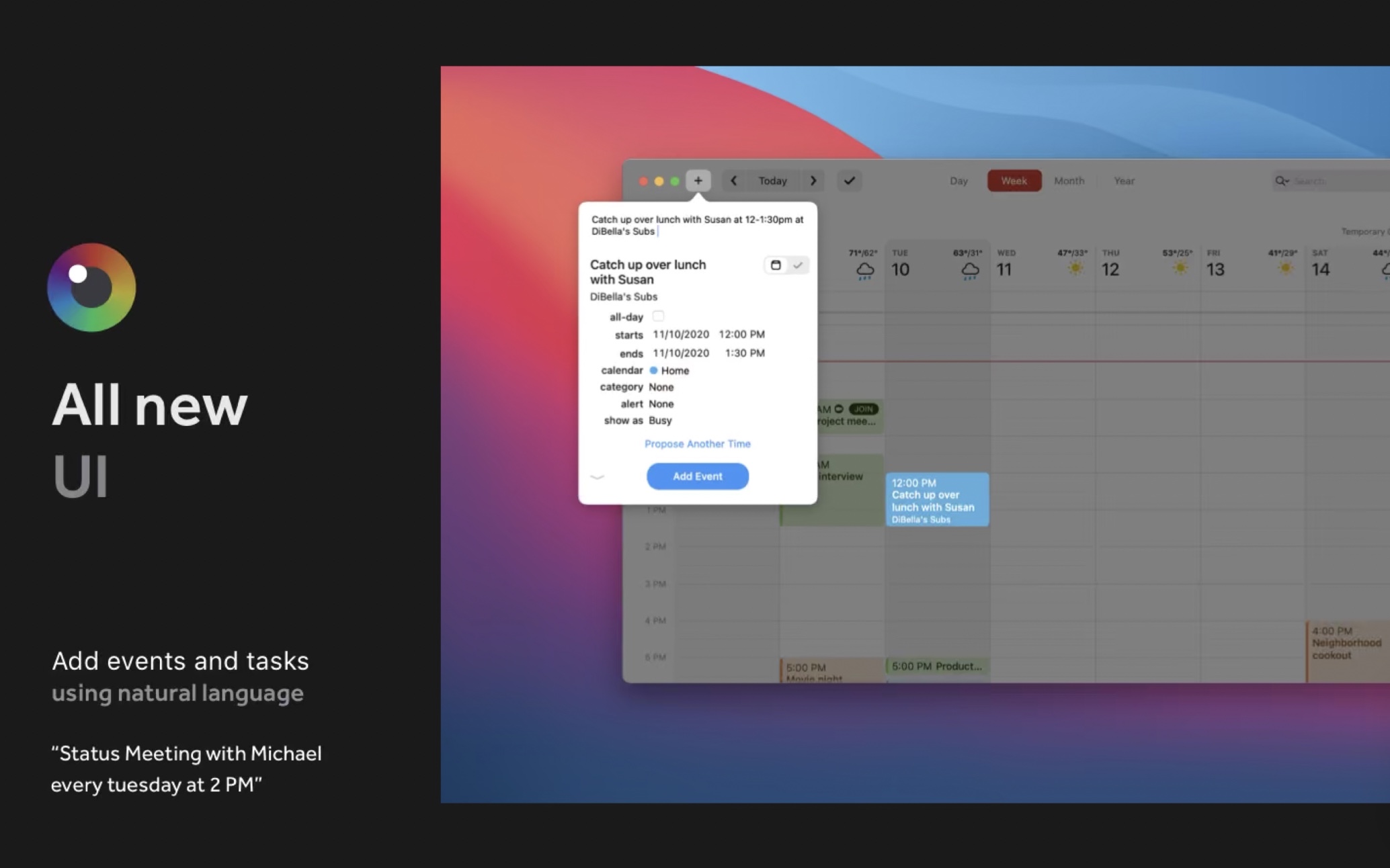Click the plus add-event toolbar button
1390x868 pixels.
[x=698, y=181]
